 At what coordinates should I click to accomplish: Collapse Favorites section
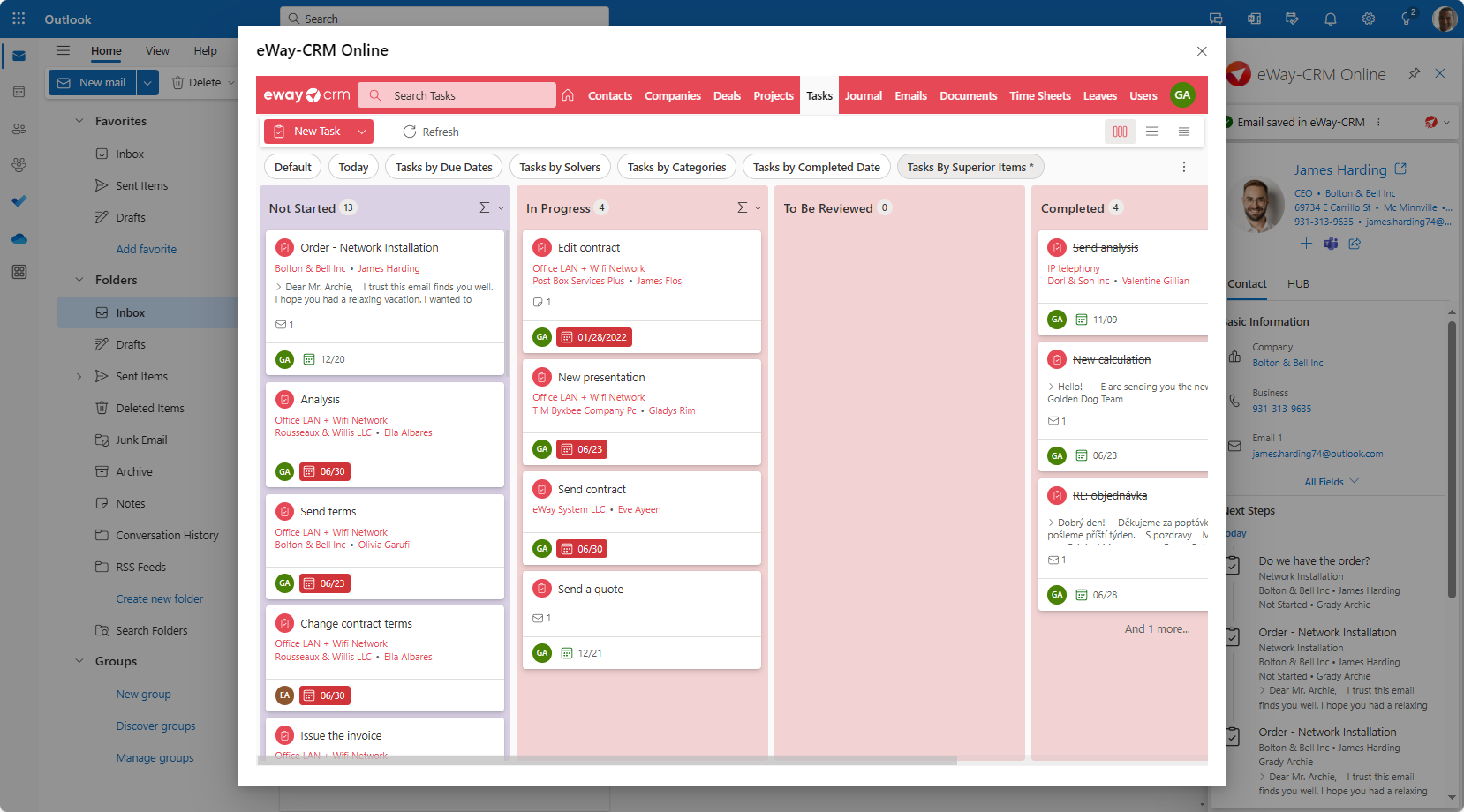(79, 121)
